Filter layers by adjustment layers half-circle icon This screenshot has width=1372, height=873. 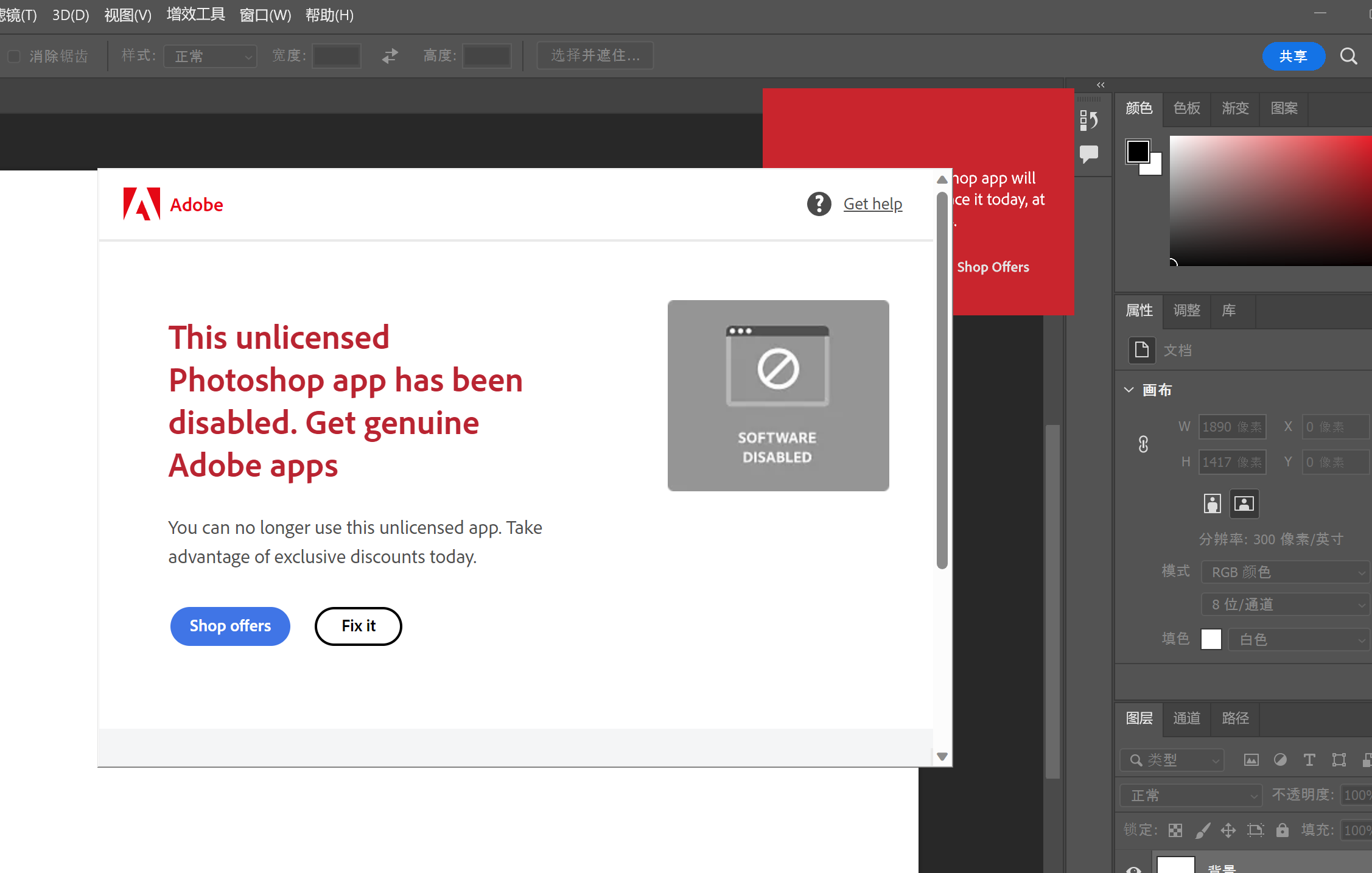click(1281, 760)
